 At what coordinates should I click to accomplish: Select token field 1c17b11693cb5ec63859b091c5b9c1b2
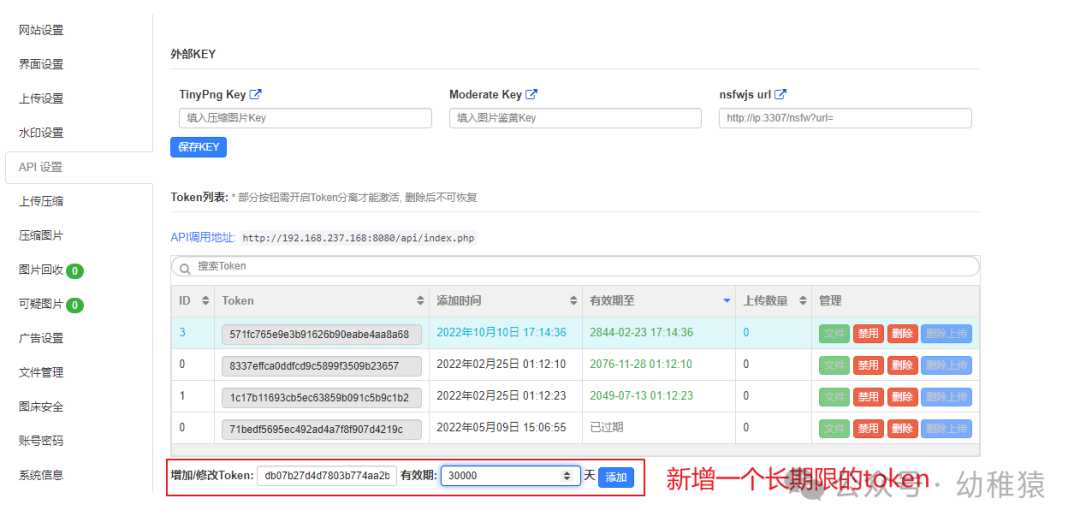coord(322,398)
